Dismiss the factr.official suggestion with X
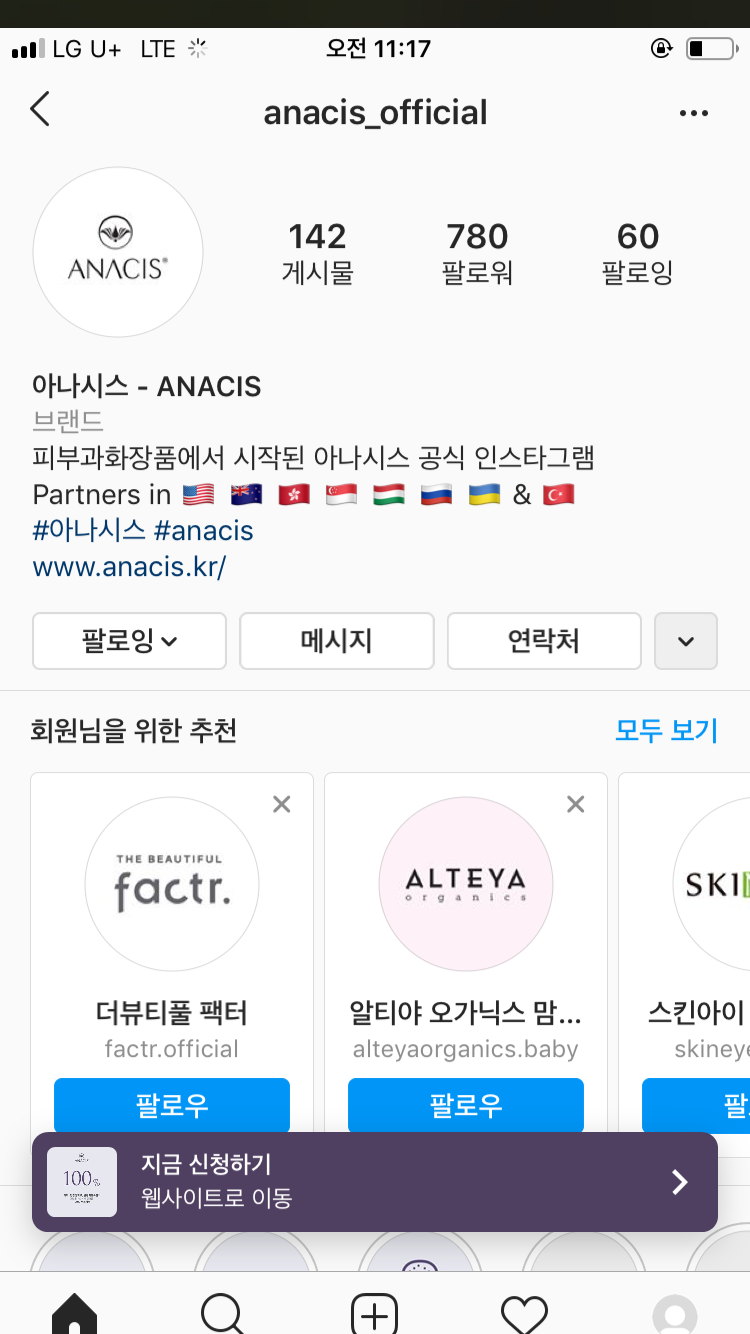Screen dimensions: 750x1334 (282, 804)
